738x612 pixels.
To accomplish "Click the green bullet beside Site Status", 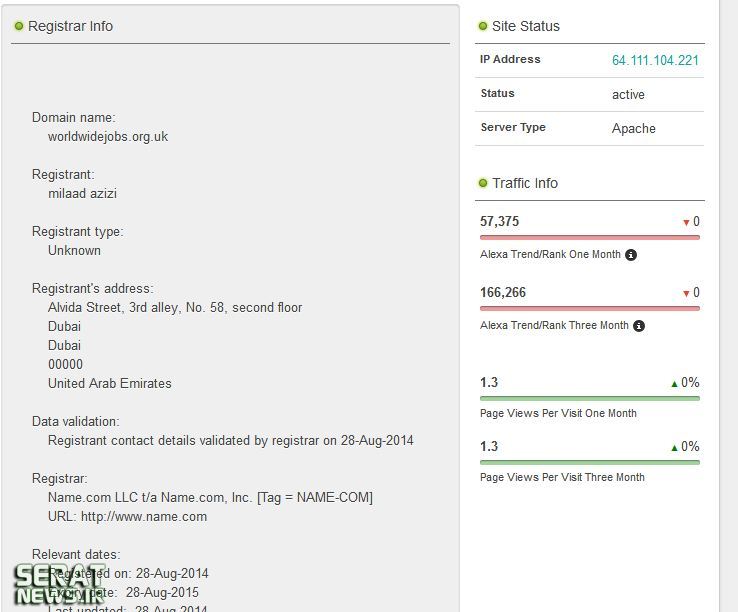I will pyautogui.click(x=483, y=26).
